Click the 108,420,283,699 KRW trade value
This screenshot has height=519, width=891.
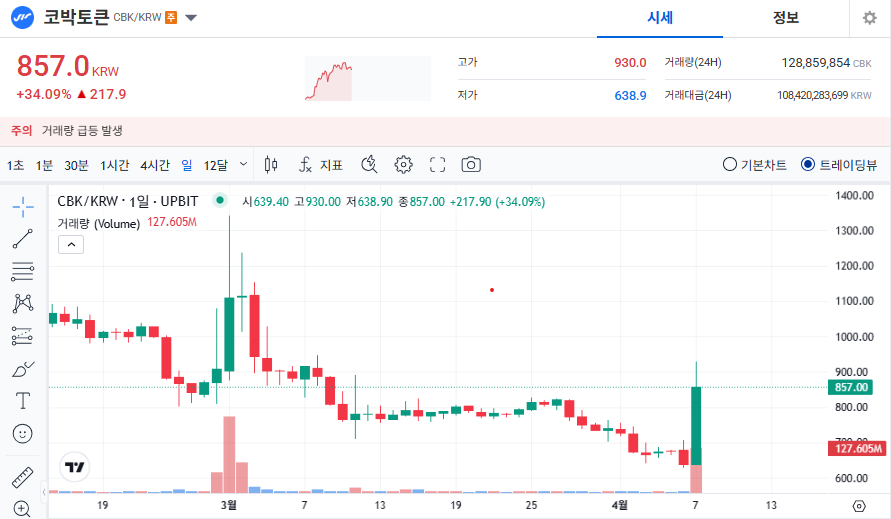click(x=824, y=96)
